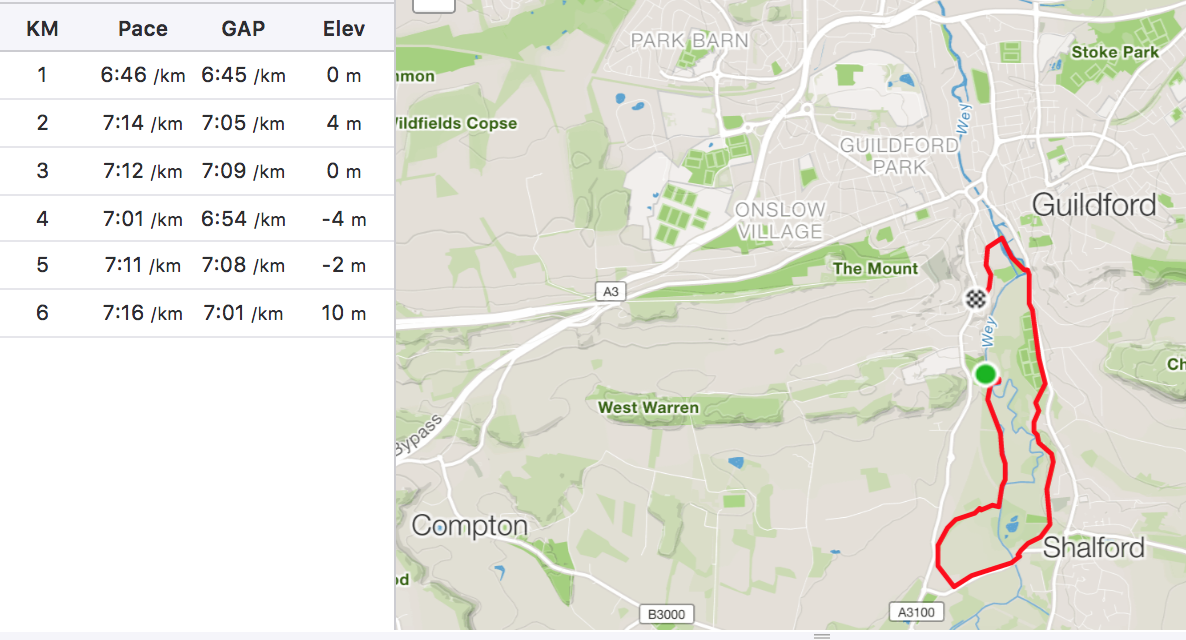Click the checkered finish flag marker

click(x=976, y=300)
